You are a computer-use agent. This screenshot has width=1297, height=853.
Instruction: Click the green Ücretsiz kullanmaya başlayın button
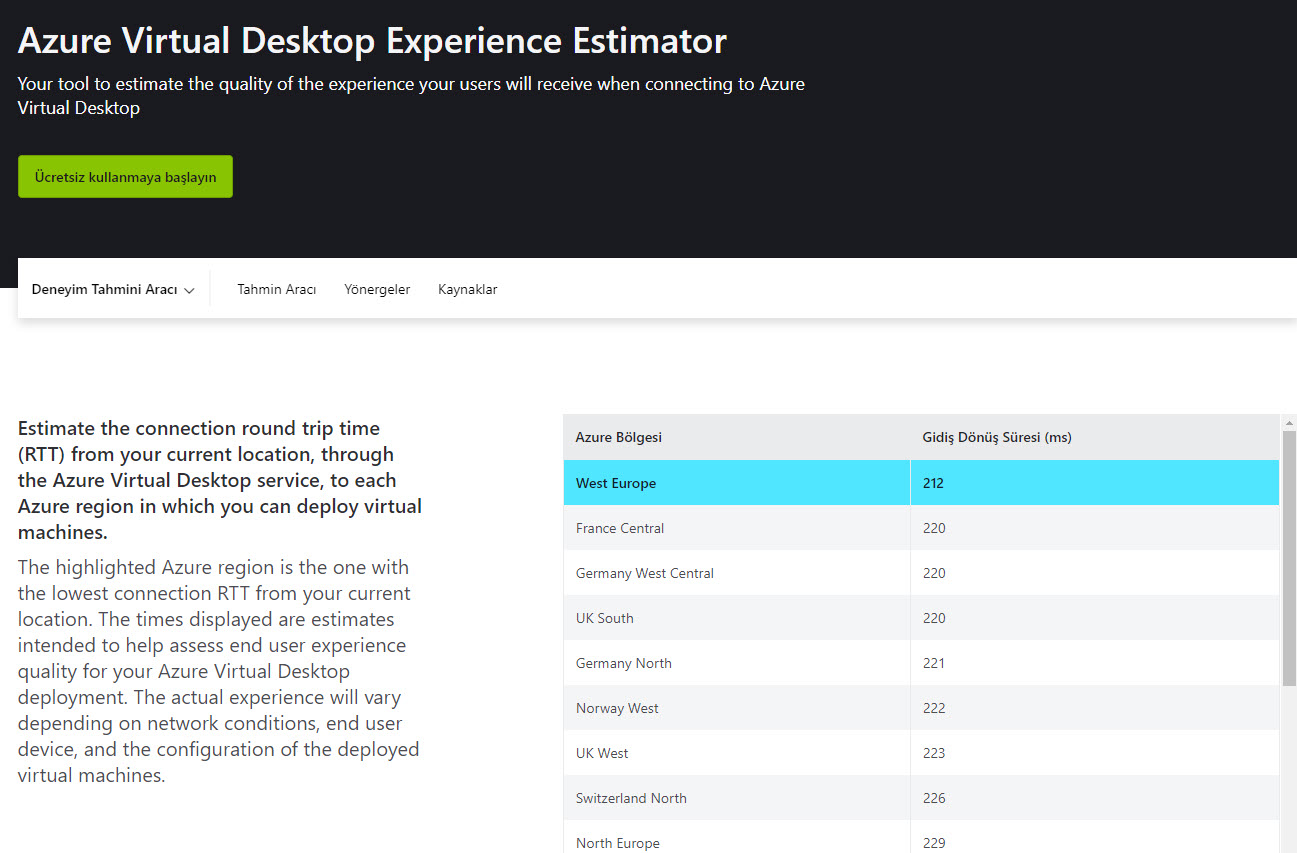pyautogui.click(x=125, y=177)
